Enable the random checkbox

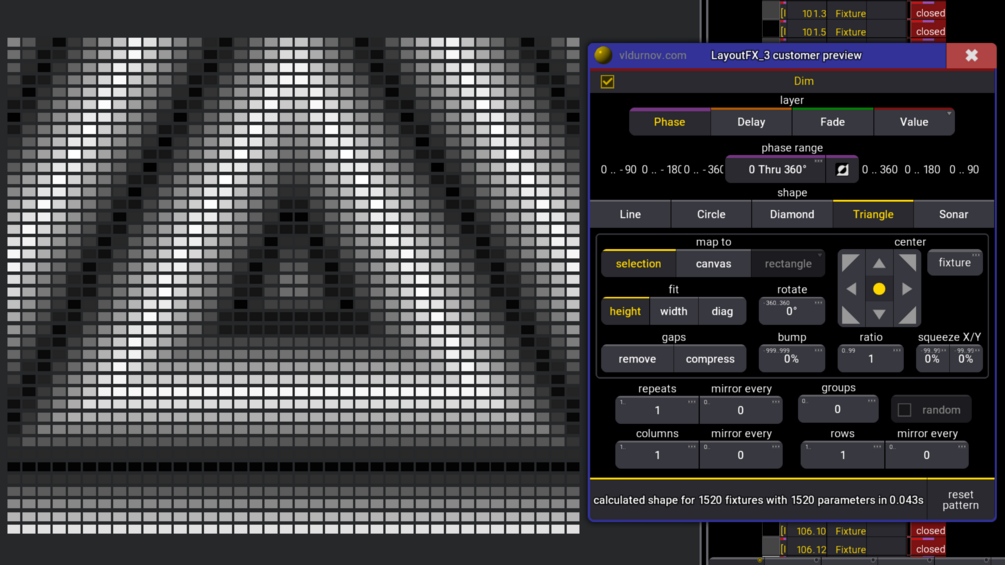point(904,410)
